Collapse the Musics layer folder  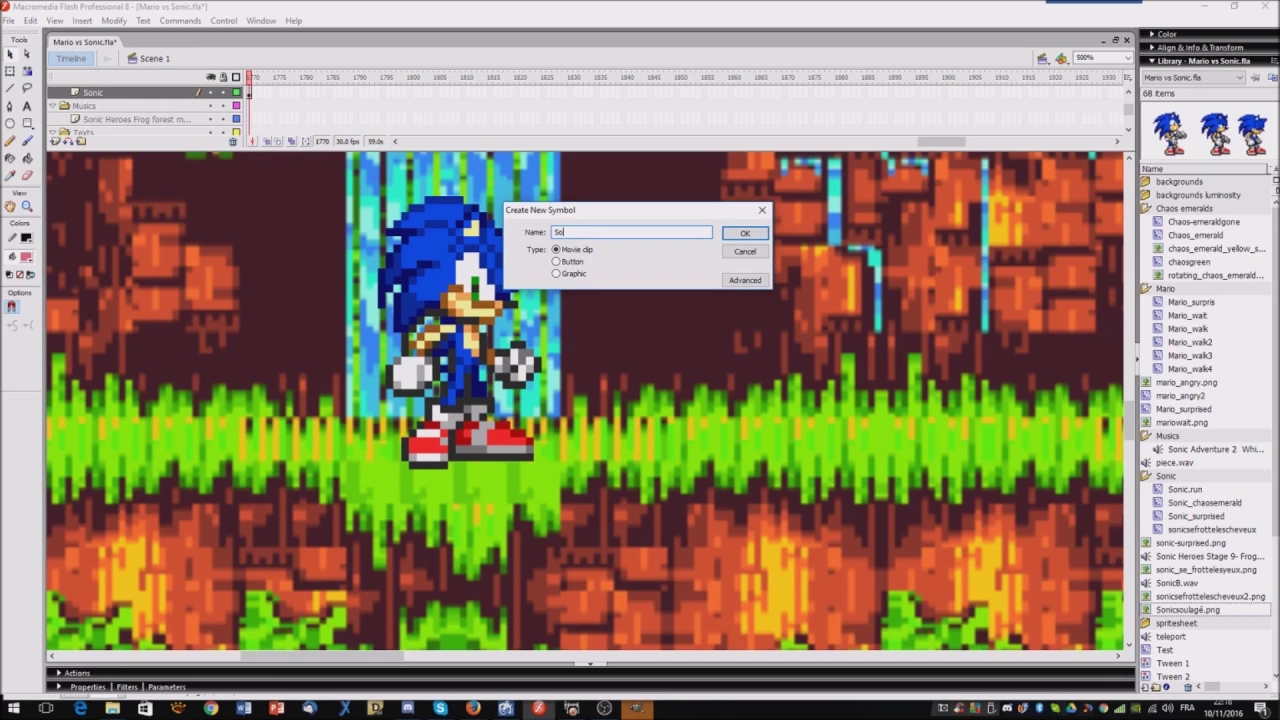pyautogui.click(x=52, y=106)
